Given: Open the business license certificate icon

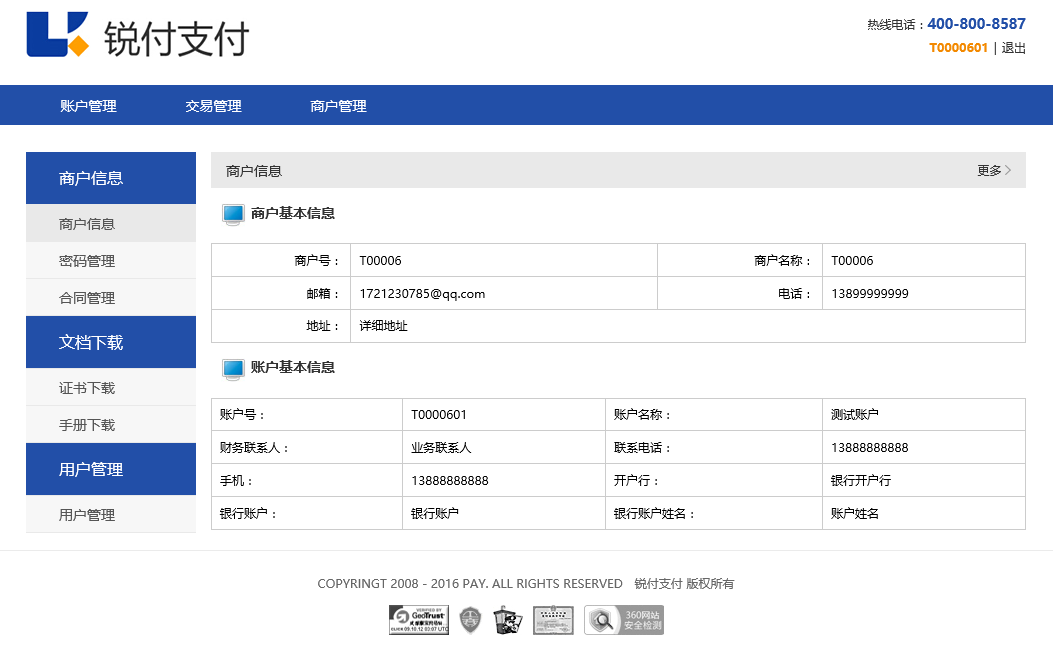Looking at the screenshot, I should (553, 619).
